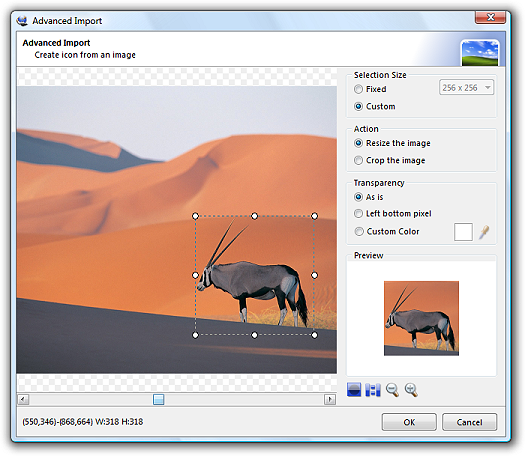
Task: Open the 256 x 256 size dropdown
Action: point(466,88)
